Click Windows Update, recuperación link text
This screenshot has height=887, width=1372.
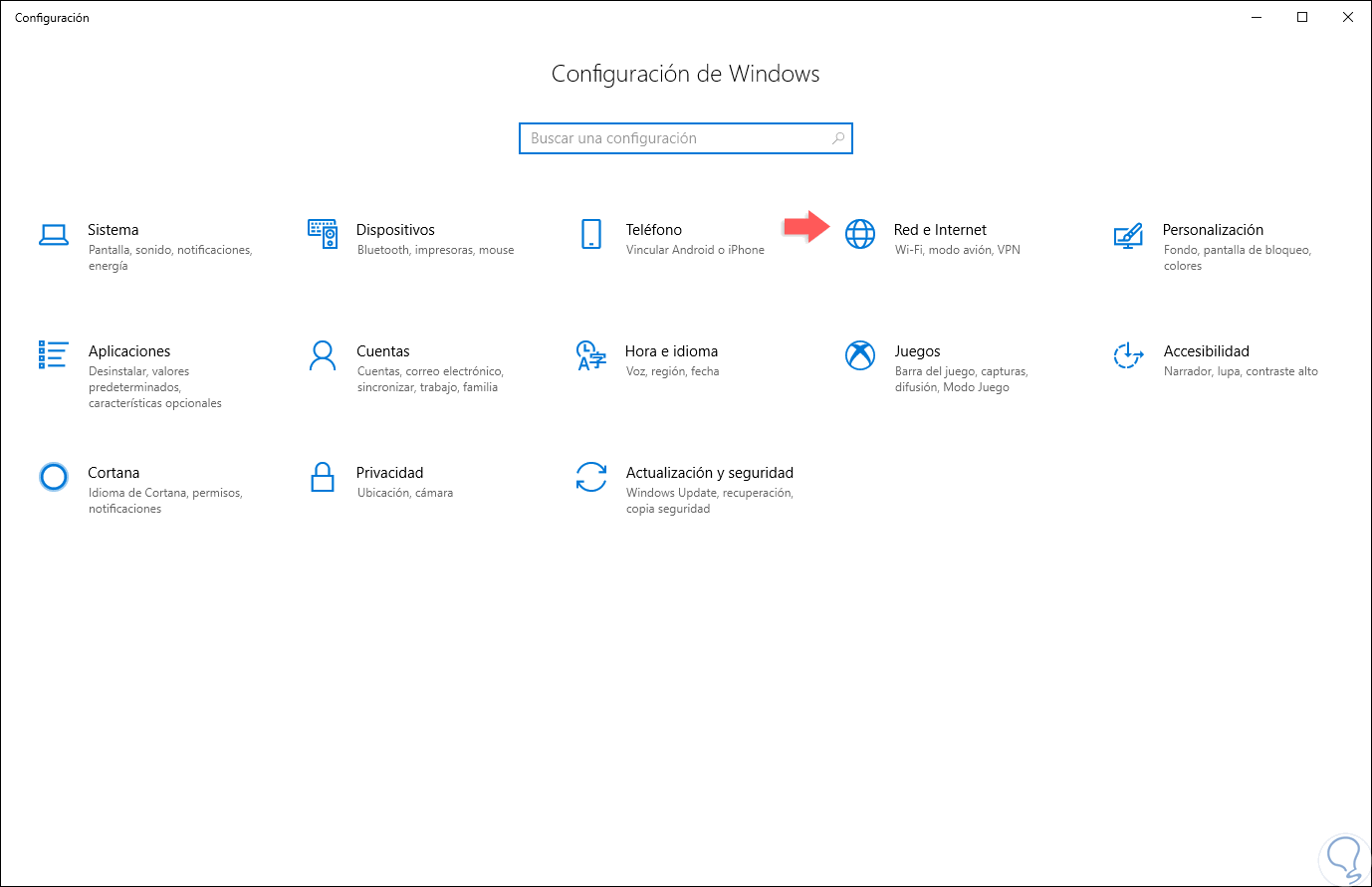click(x=709, y=492)
